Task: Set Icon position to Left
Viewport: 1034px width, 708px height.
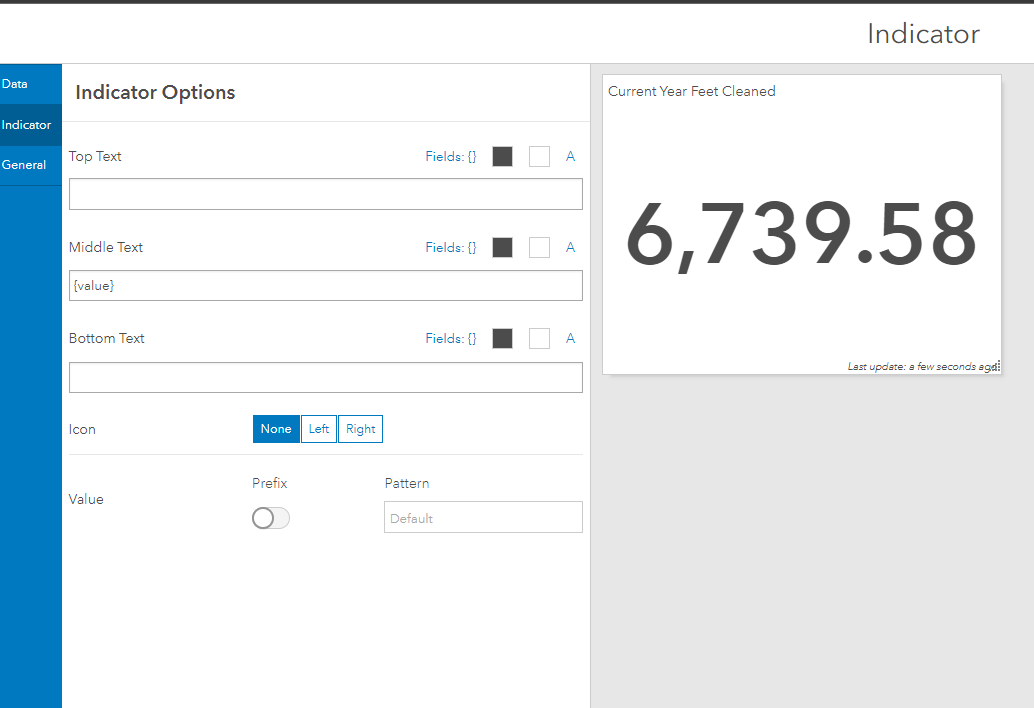Action: 319,429
